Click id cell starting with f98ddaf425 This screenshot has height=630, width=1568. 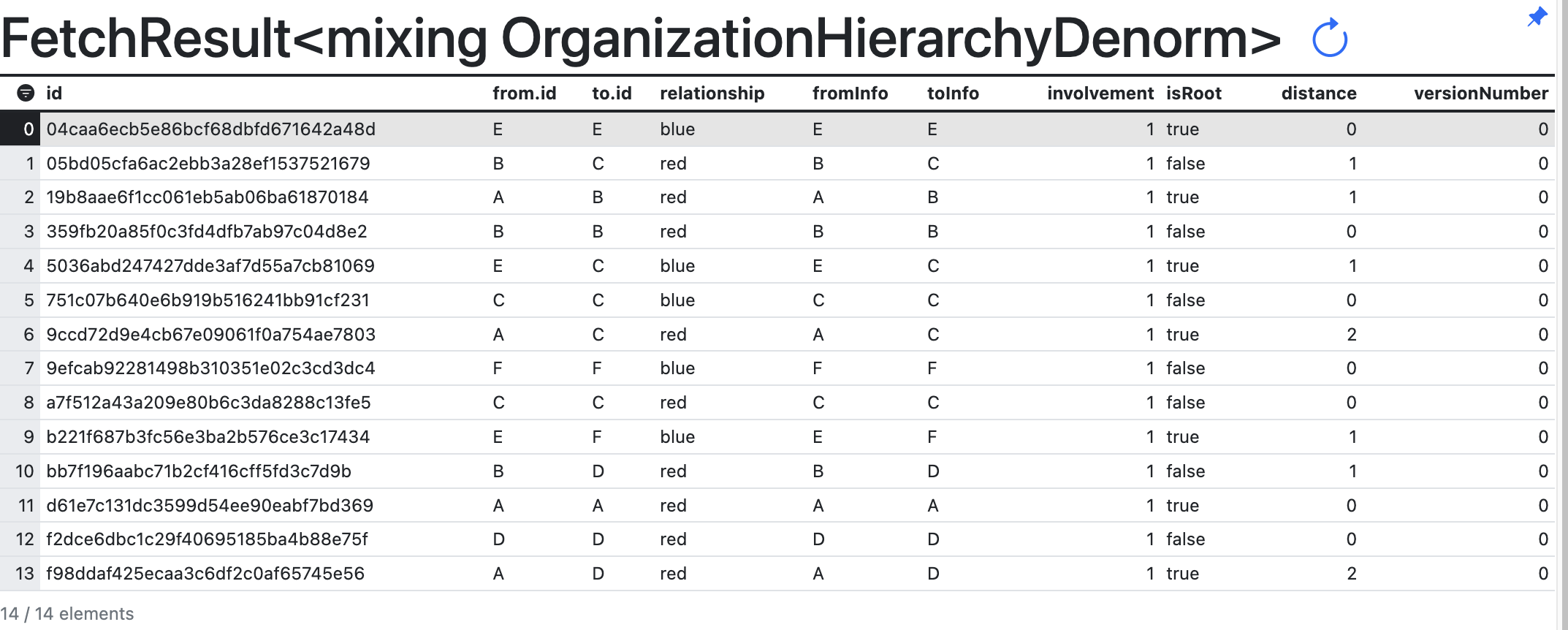pyautogui.click(x=205, y=574)
